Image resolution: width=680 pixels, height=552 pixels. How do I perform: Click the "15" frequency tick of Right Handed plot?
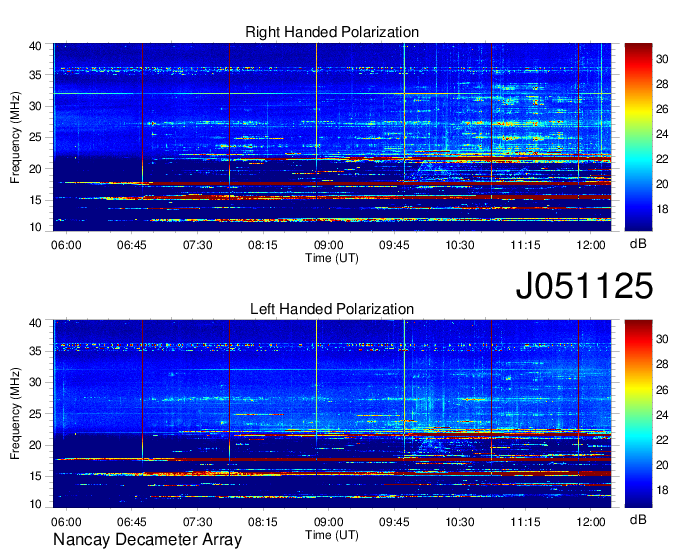[x=35, y=200]
